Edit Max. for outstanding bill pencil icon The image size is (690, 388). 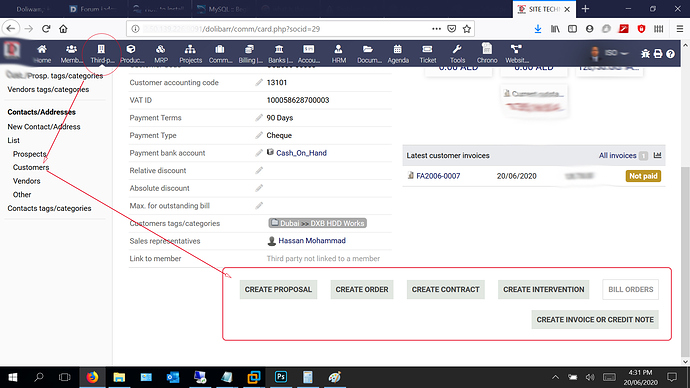[x=259, y=205]
